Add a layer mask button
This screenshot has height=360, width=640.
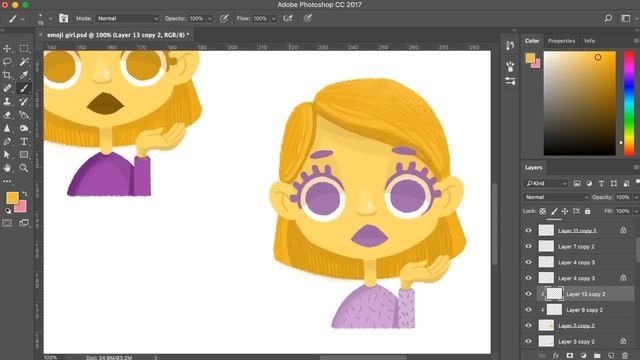click(570, 356)
